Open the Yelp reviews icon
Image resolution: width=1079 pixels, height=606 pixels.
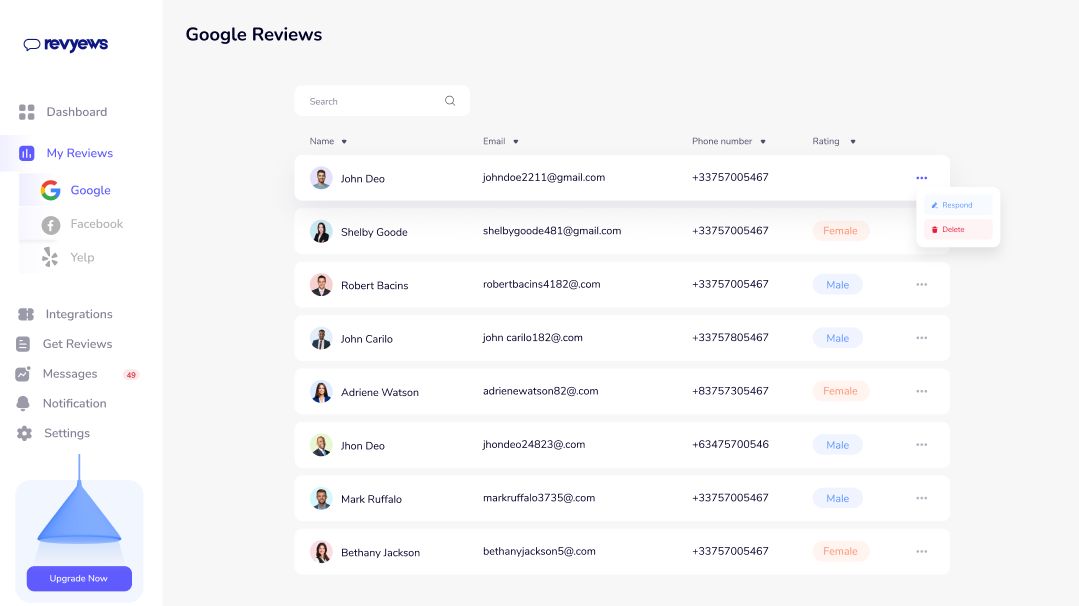coord(50,257)
